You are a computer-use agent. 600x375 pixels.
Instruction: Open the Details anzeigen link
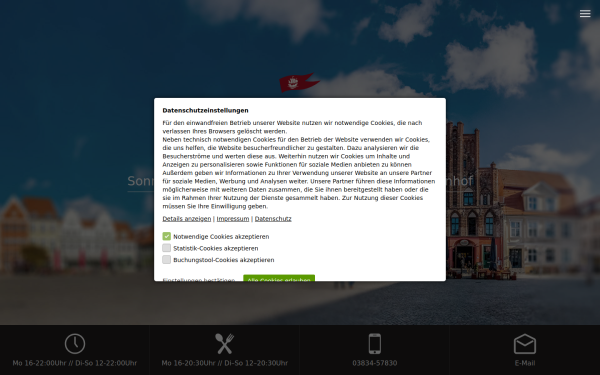point(187,219)
